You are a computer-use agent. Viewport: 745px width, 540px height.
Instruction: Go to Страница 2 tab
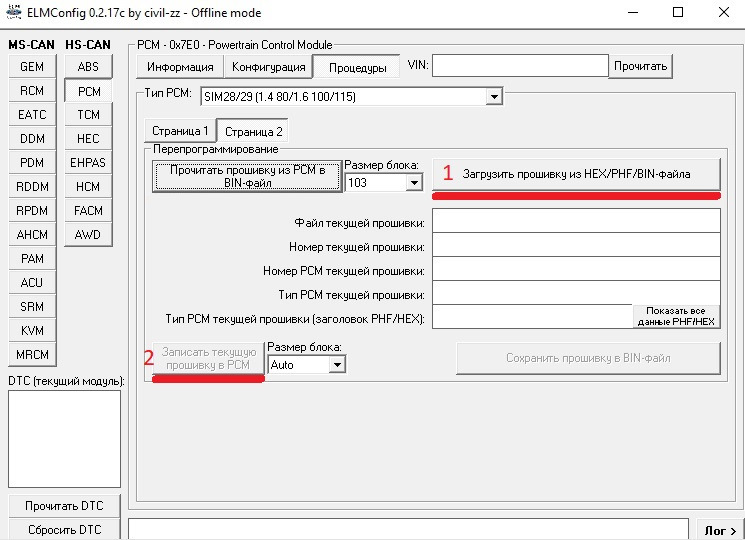click(253, 131)
